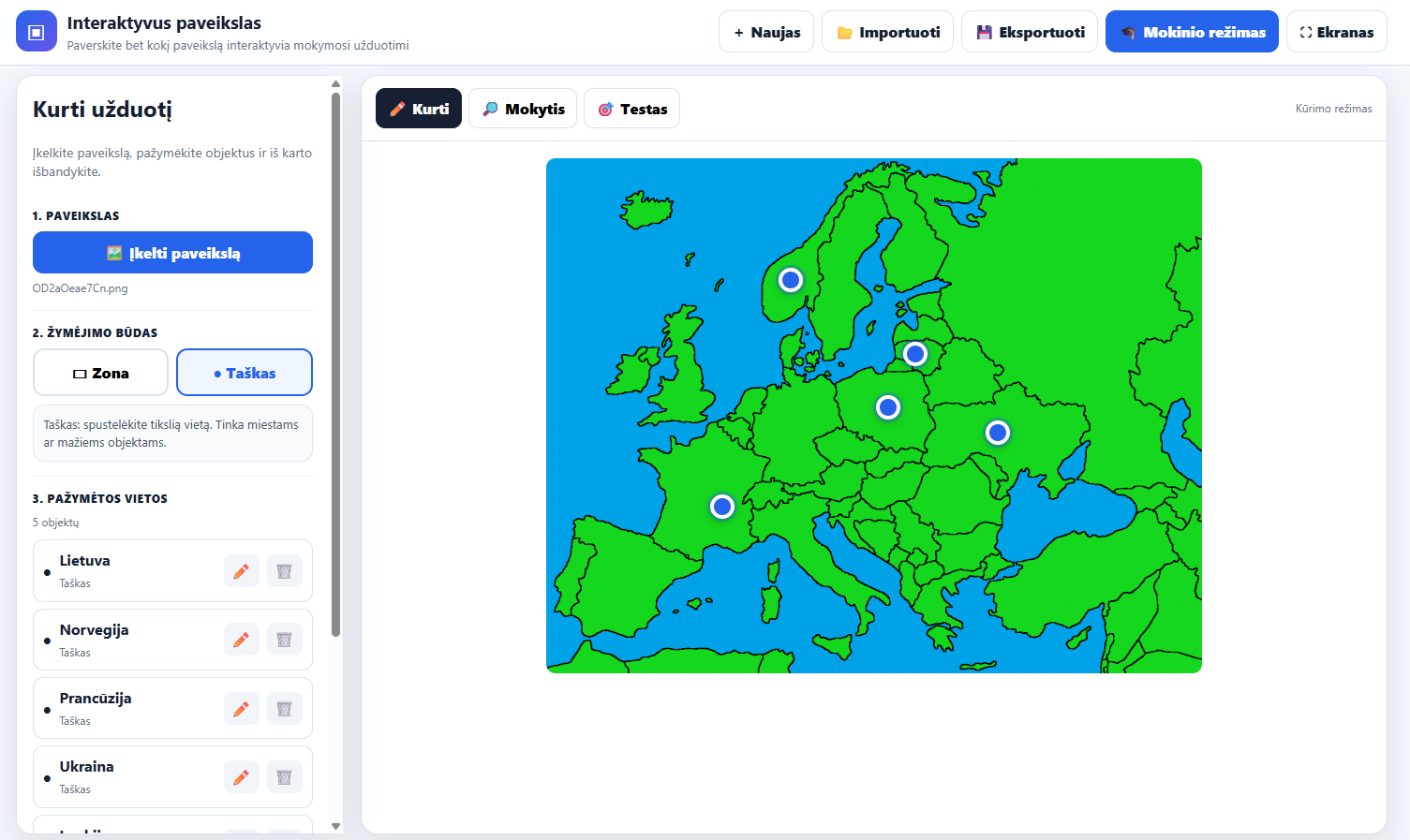This screenshot has width=1410, height=840.
Task: Click the file name OD2aOeae7Cn.png
Action: pos(80,288)
